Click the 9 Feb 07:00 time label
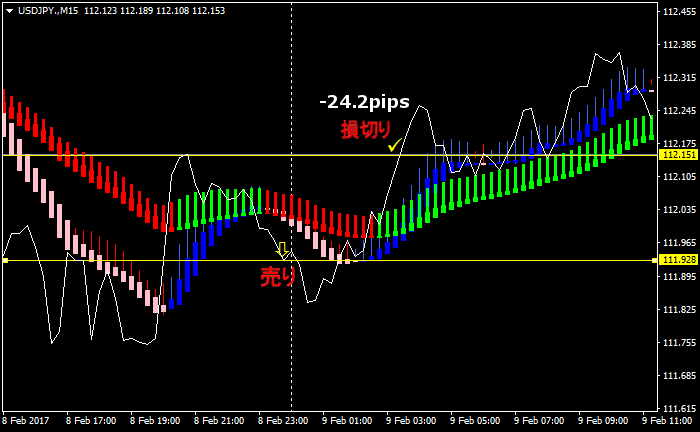700x432 pixels. 539,421
